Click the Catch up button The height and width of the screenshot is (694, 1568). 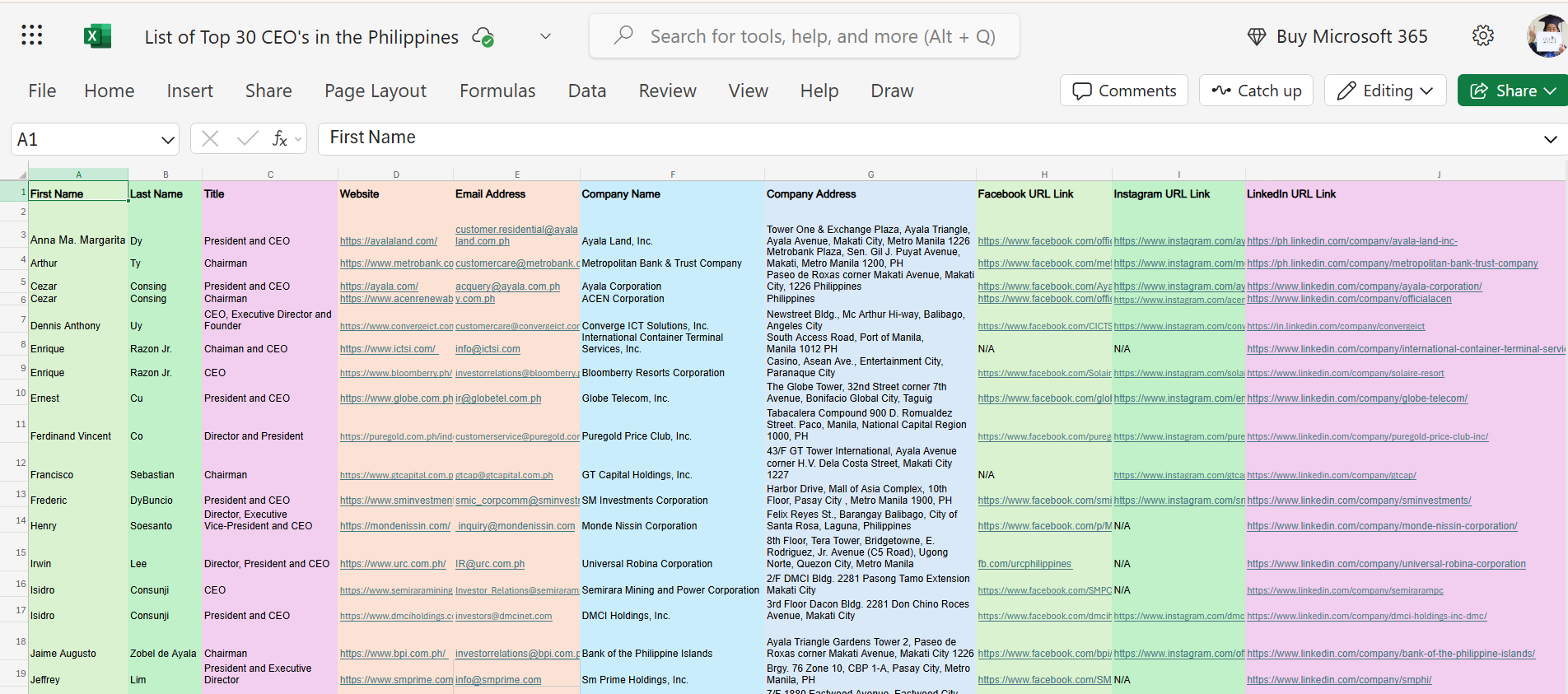point(1256,91)
